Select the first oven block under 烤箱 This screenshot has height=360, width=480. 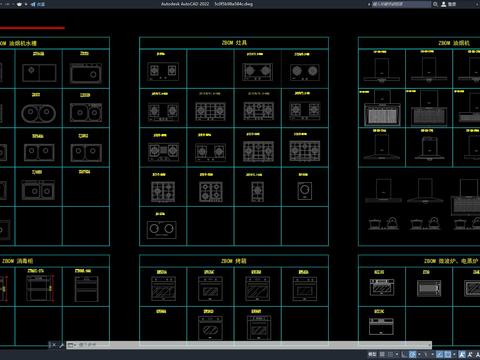point(163,289)
